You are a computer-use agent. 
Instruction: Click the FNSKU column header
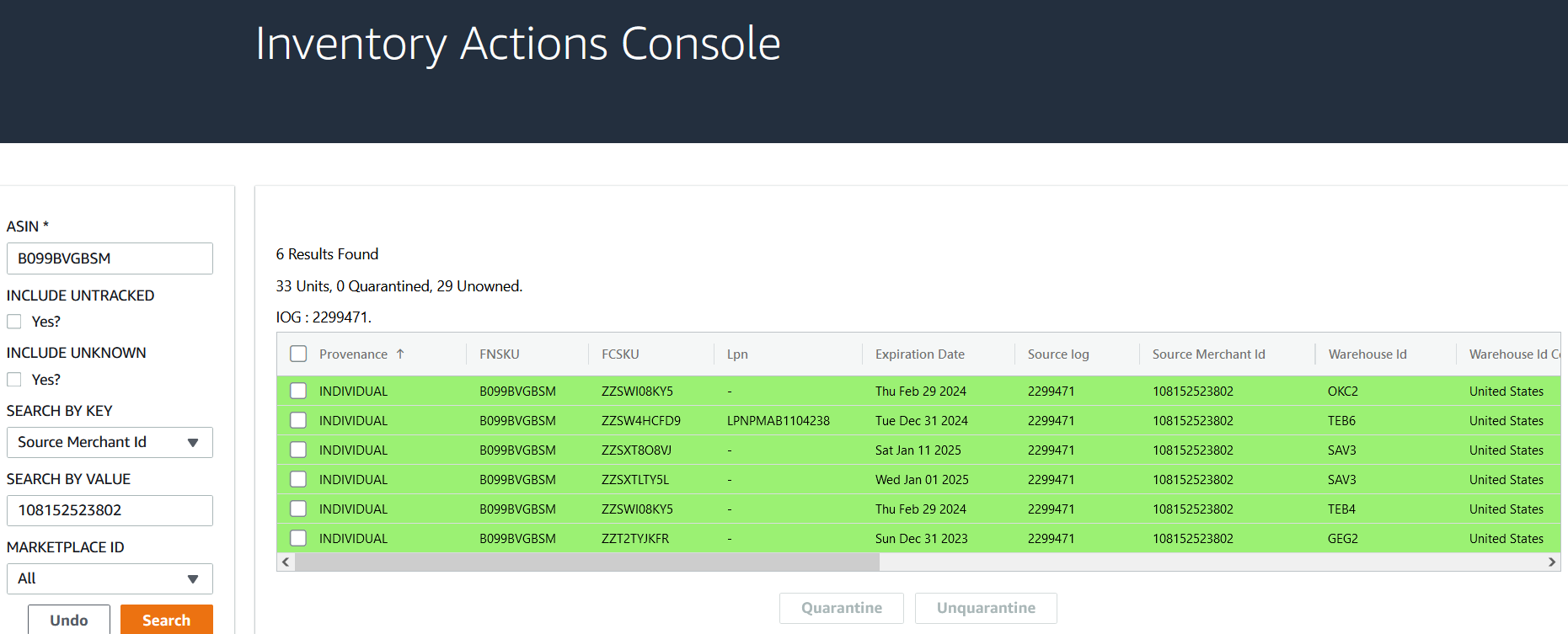coord(500,354)
